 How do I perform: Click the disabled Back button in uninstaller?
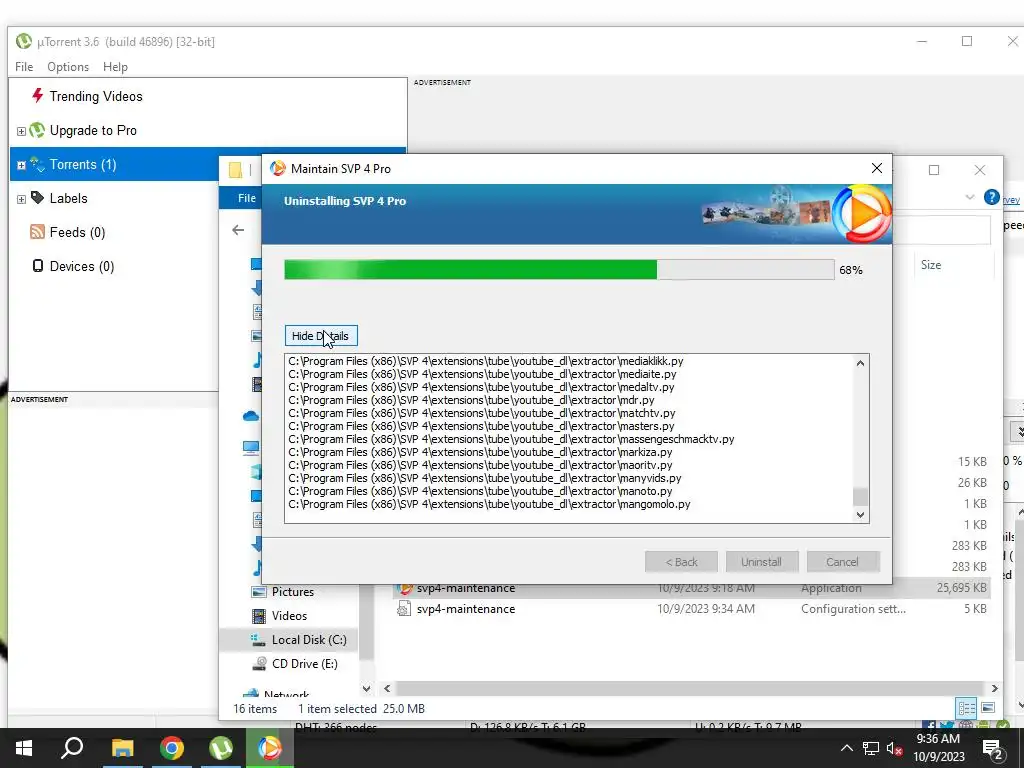[681, 562]
